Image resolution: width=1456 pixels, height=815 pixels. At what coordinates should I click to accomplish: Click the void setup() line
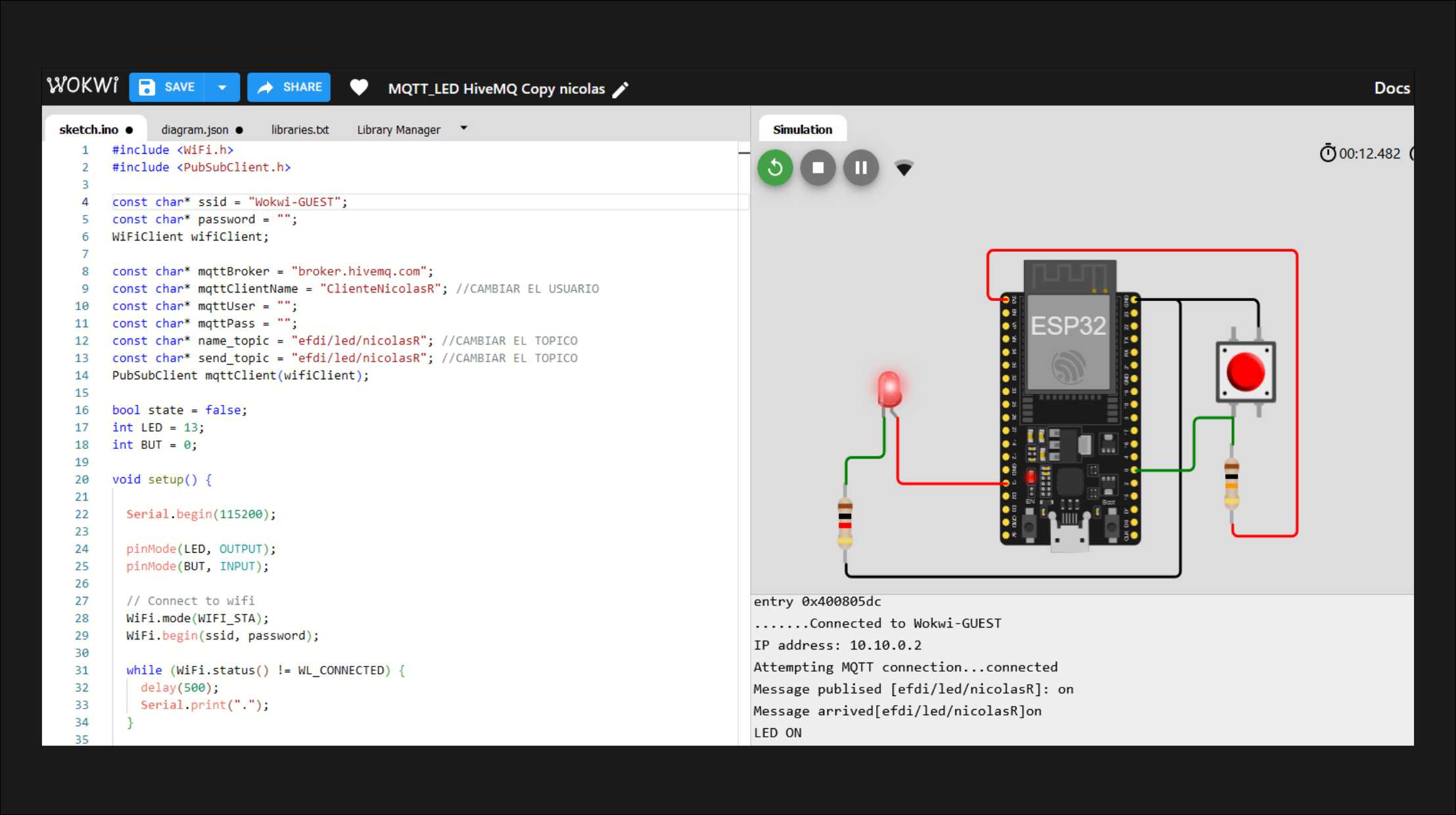162,479
